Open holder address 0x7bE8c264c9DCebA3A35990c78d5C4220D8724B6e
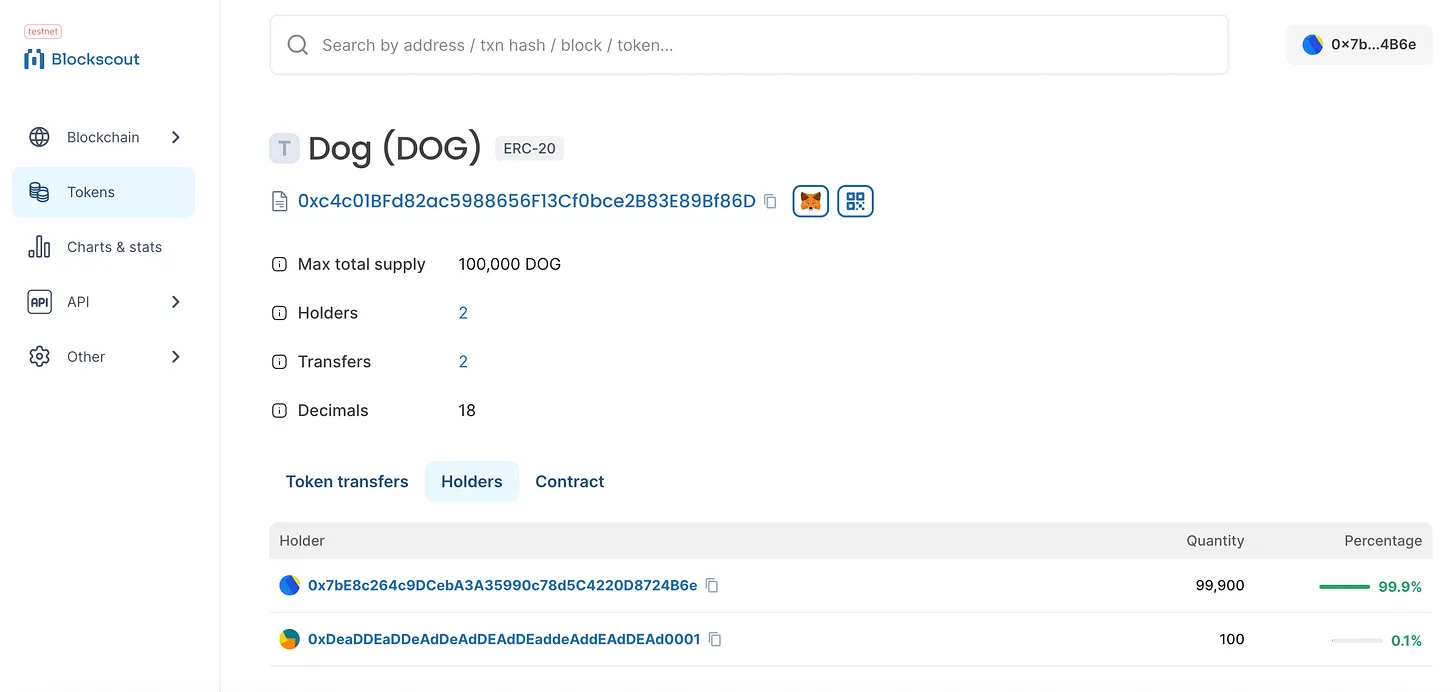 coord(502,586)
